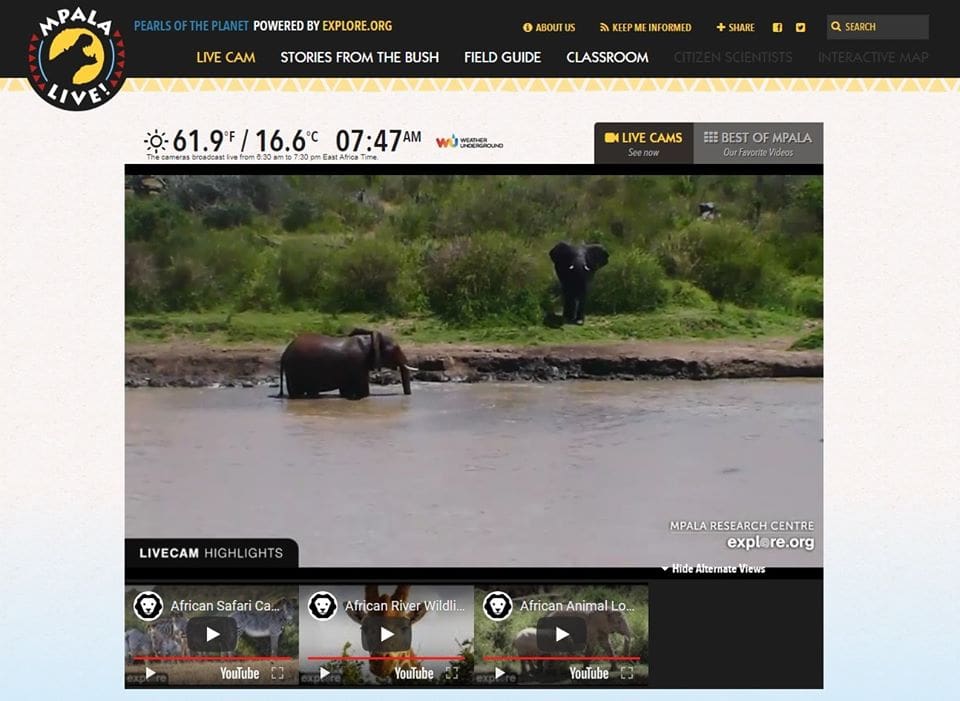Open YouTube logo on African Animal video

[x=589, y=673]
